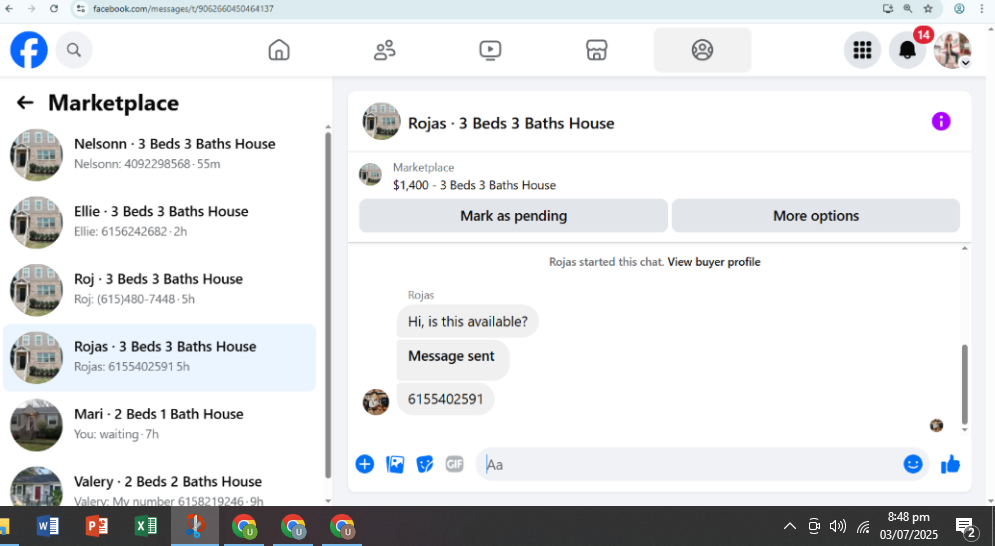Screen dimensions: 995x546
Task: Open emoji picker in message box
Action: (x=913, y=464)
